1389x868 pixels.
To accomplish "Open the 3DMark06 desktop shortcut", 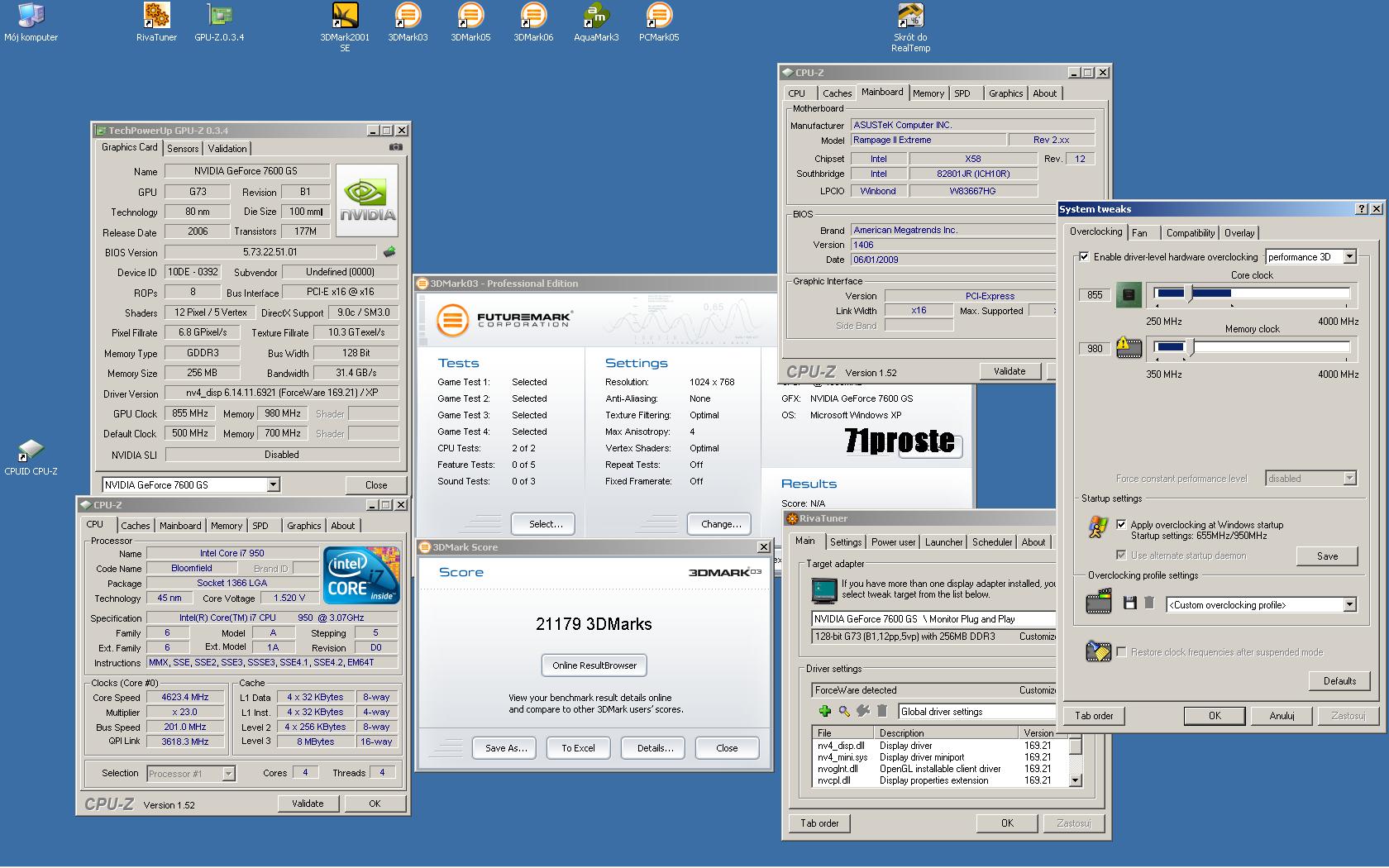I will point(533,23).
